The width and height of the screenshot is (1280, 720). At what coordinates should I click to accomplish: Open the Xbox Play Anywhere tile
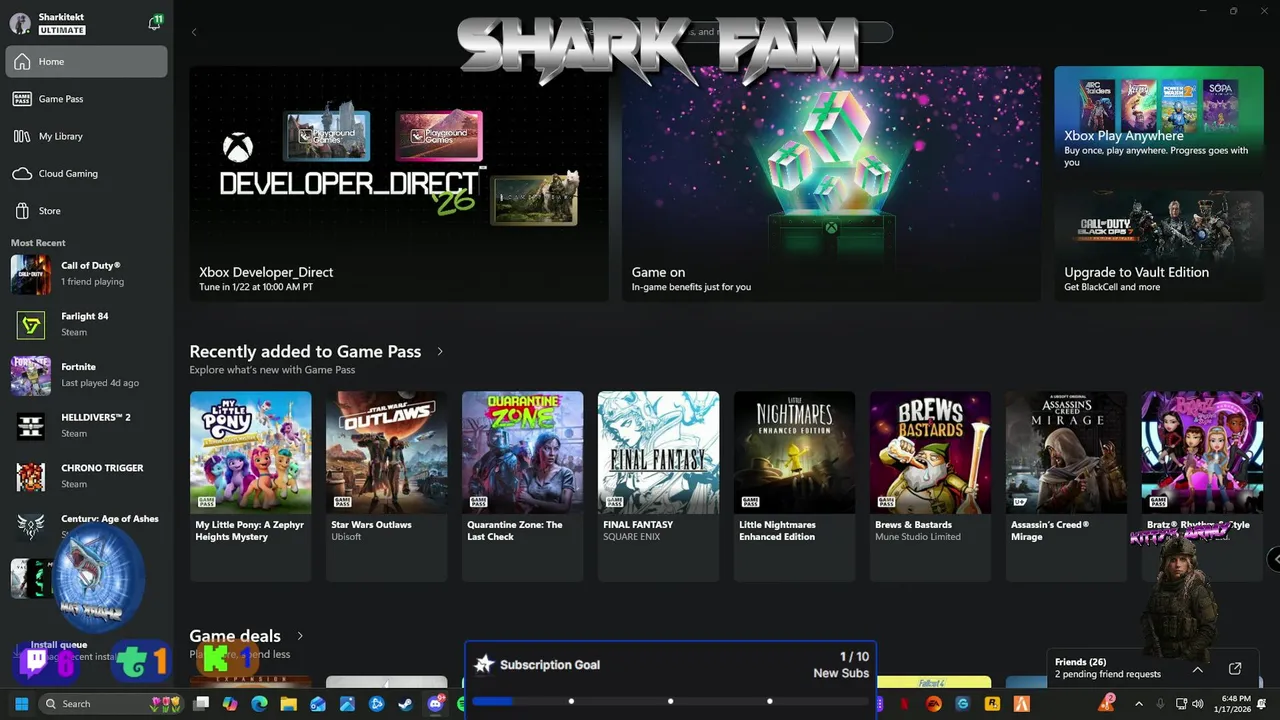pos(1159,122)
